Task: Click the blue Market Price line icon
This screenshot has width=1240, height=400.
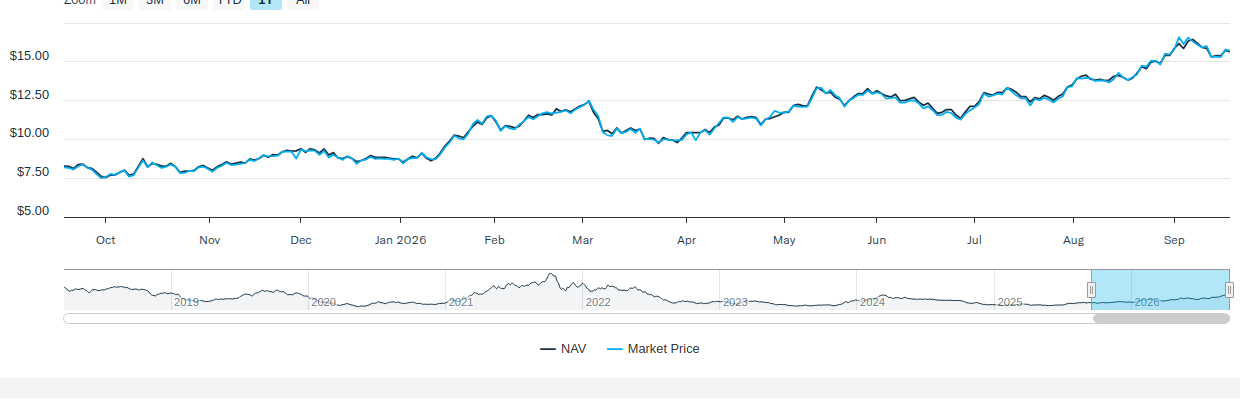Action: 615,349
